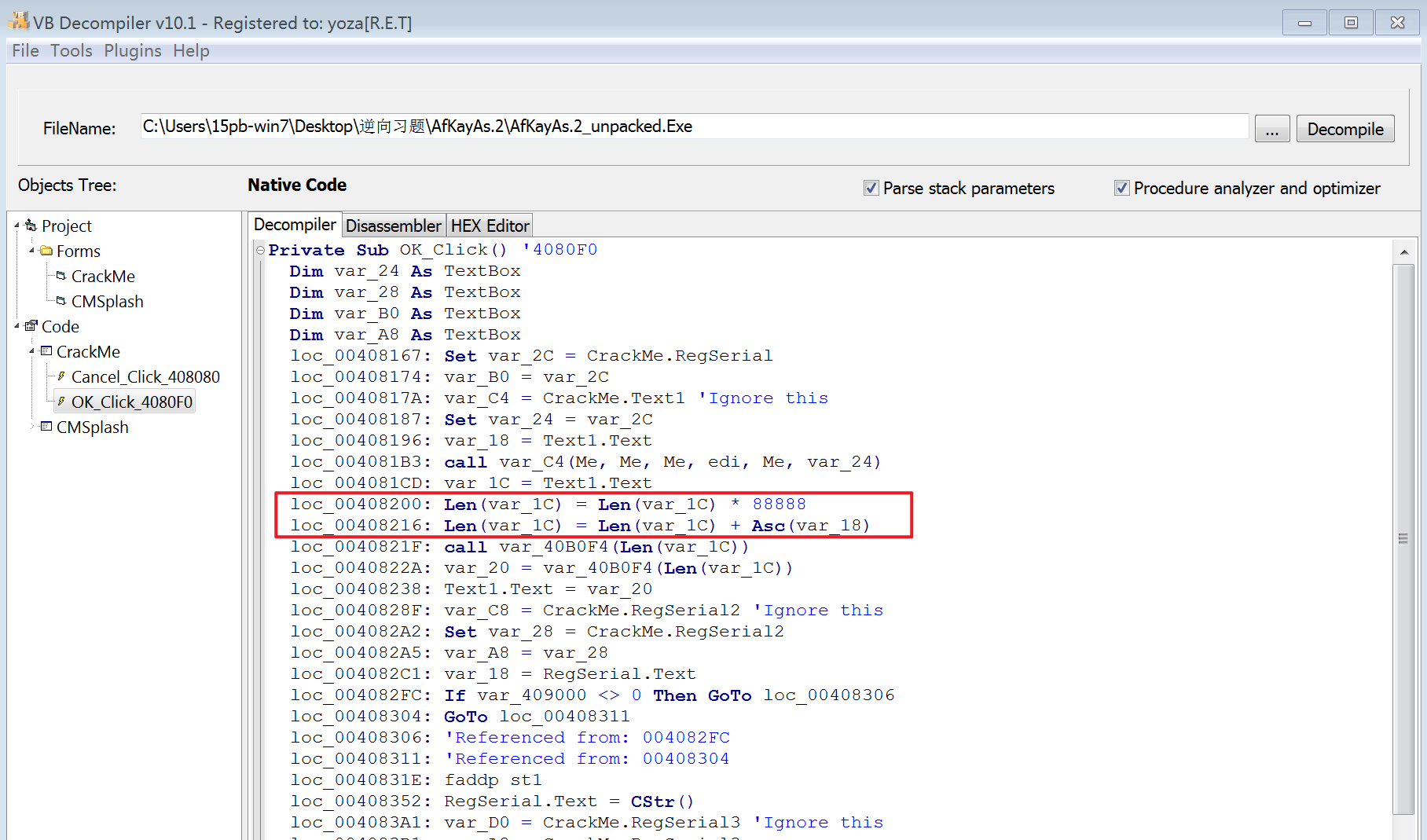Select the Forms tree label

pyautogui.click(x=78, y=251)
